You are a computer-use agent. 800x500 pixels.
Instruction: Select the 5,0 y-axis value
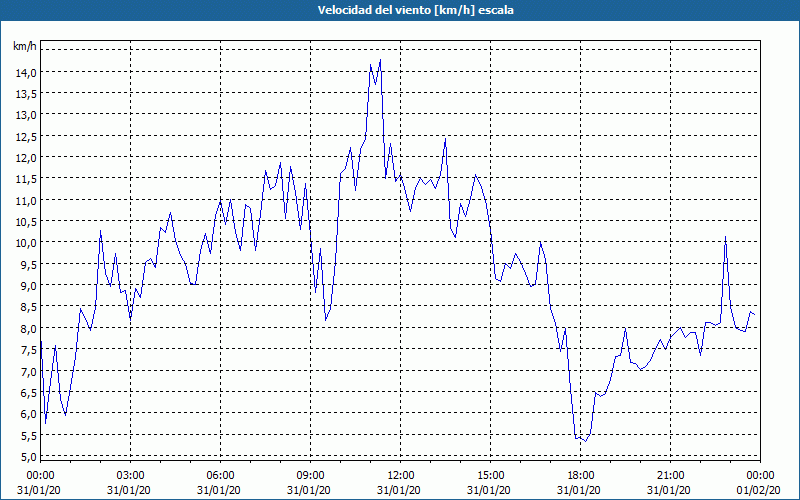pyautogui.click(x=28, y=457)
